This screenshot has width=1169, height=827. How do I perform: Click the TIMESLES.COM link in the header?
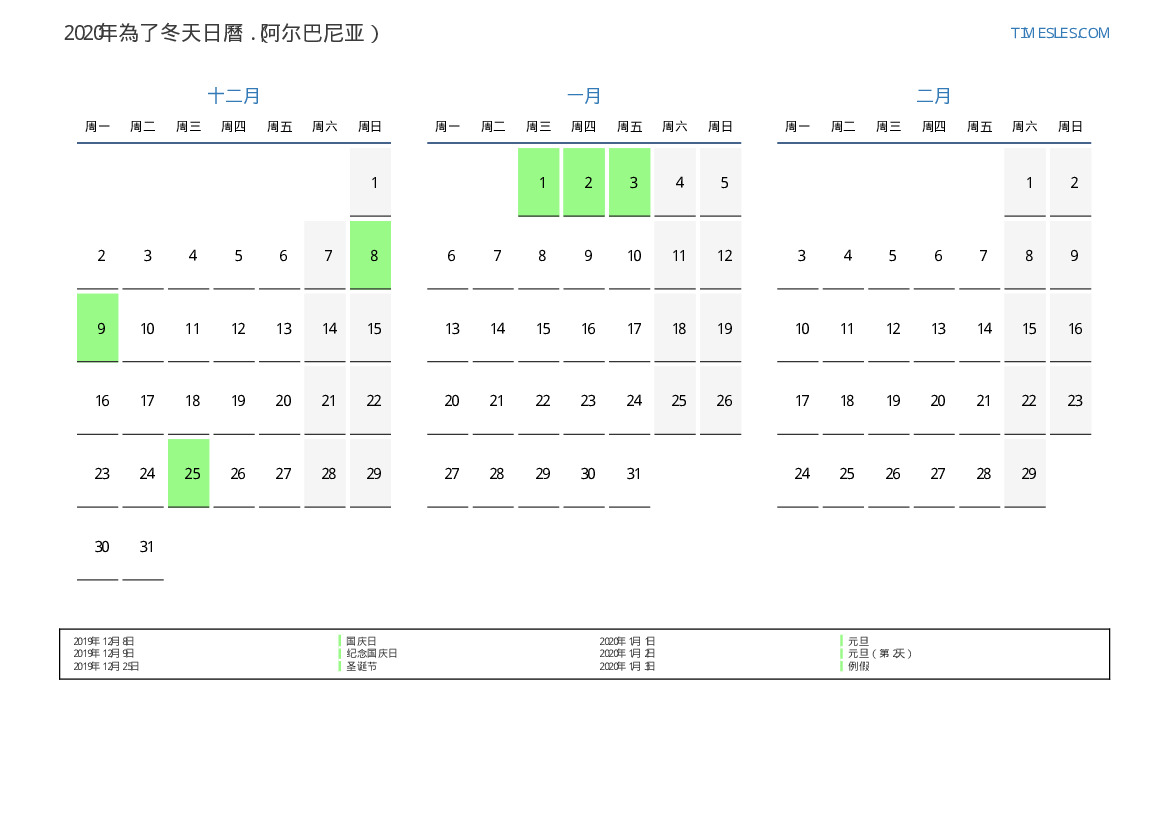[1059, 33]
